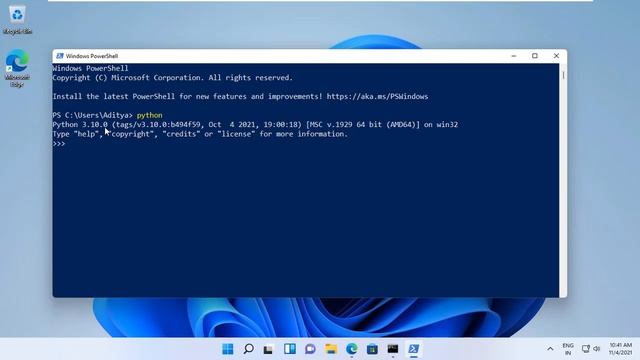
Task: Maximize the Windows PowerShell window
Action: pos(535,56)
